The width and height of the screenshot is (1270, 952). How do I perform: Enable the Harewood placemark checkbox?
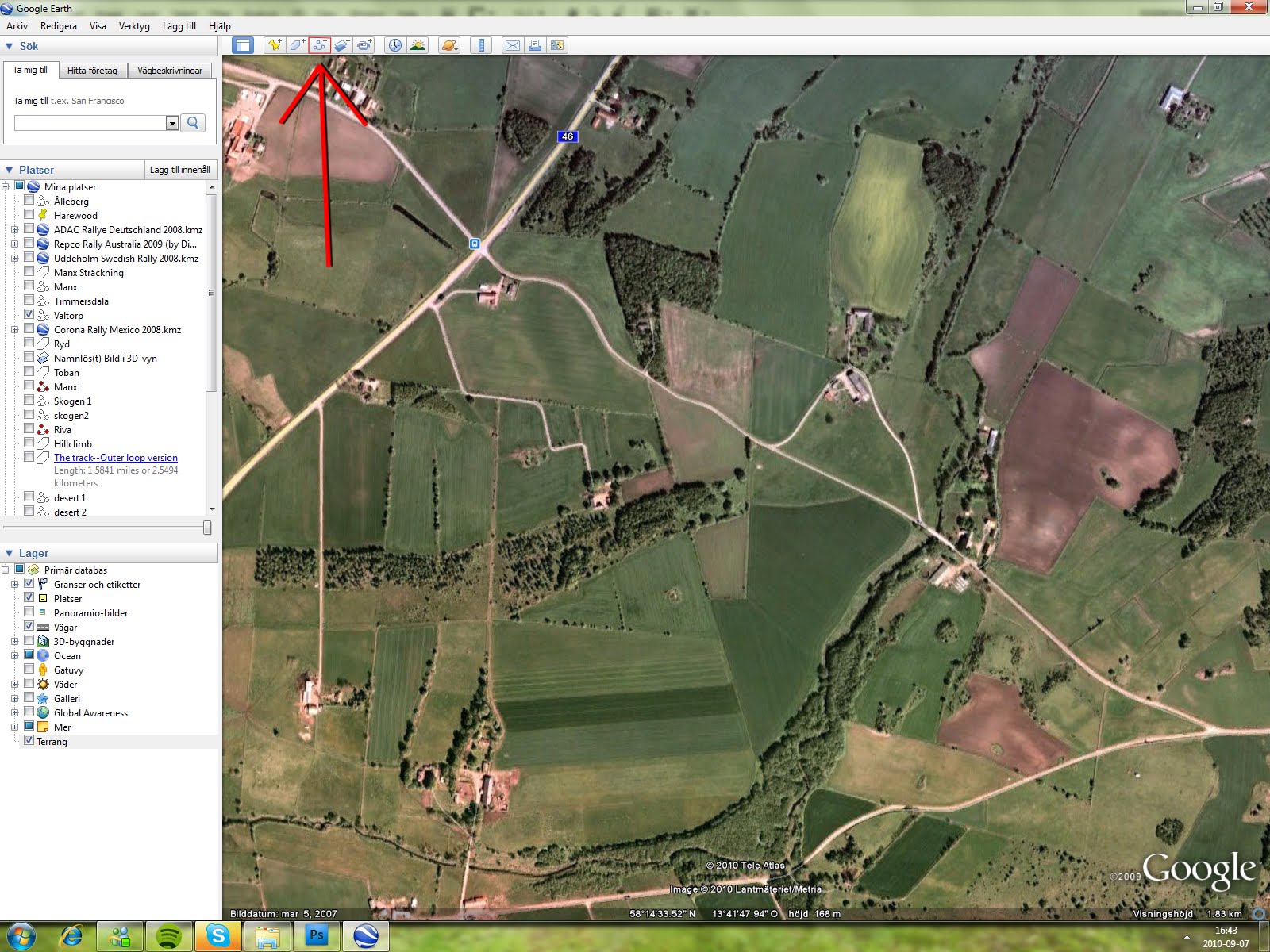pyautogui.click(x=29, y=215)
